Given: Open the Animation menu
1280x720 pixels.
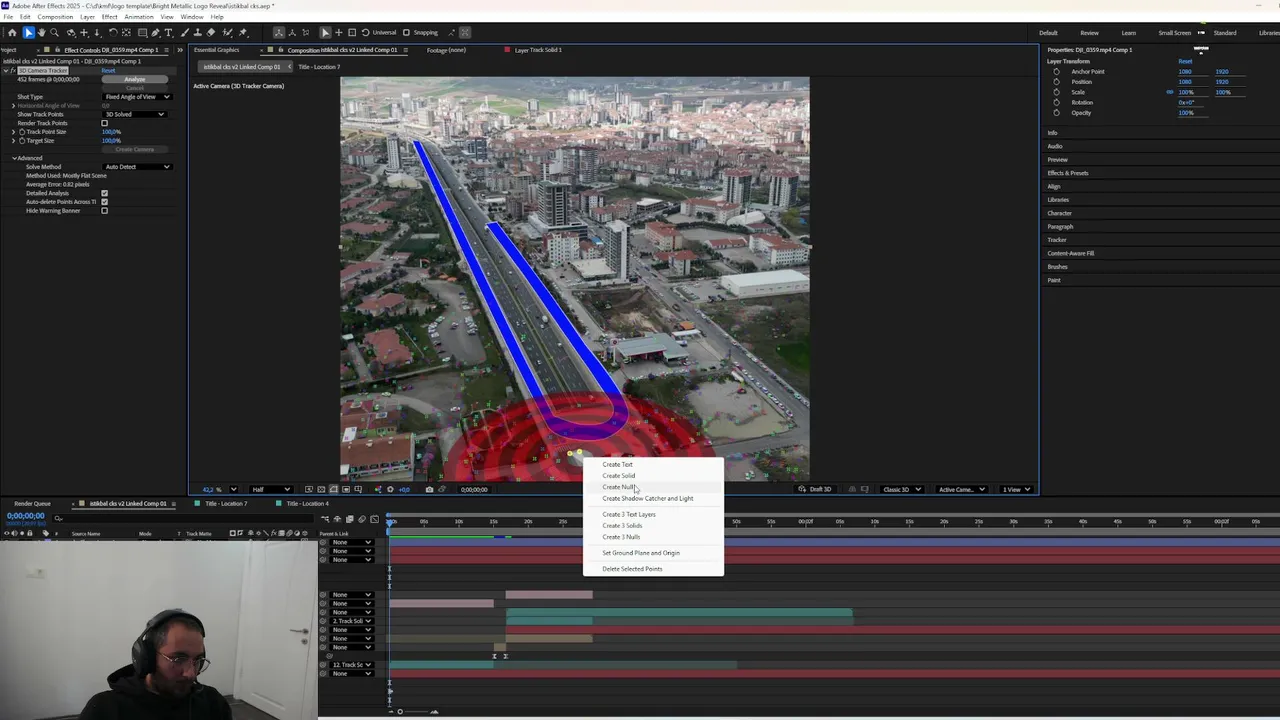Looking at the screenshot, I should [139, 17].
